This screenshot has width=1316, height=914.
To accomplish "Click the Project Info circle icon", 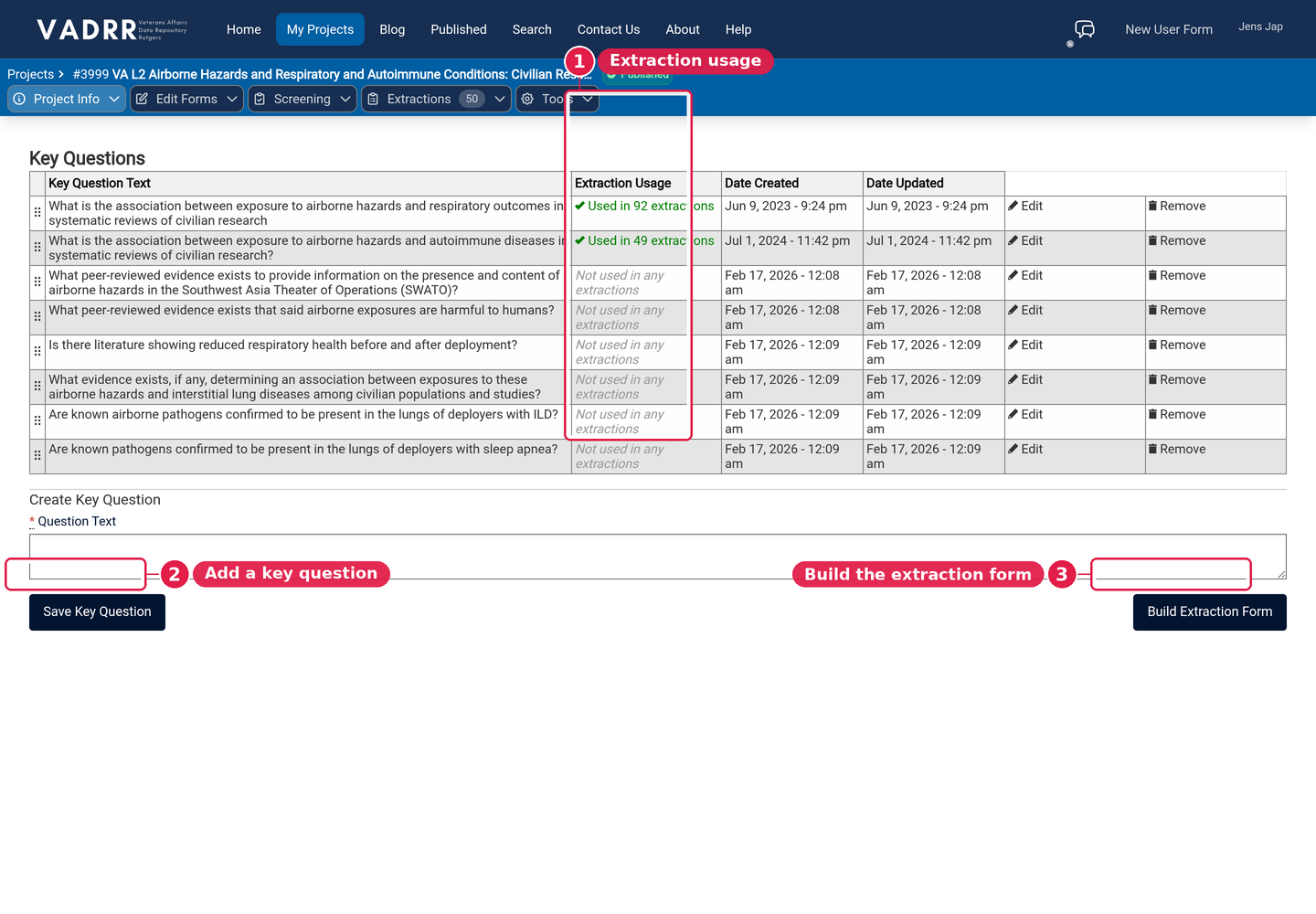I will coord(19,99).
